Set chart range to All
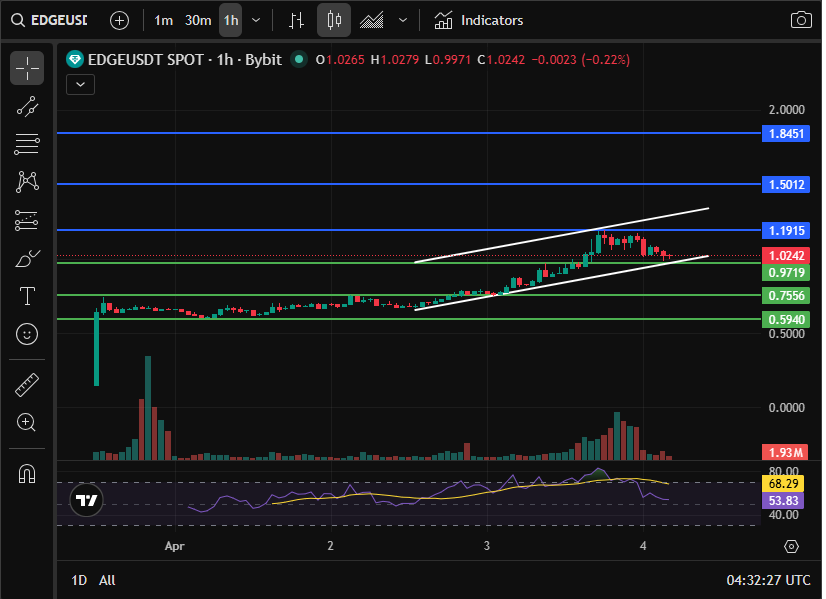826x599 pixels. tap(106, 580)
